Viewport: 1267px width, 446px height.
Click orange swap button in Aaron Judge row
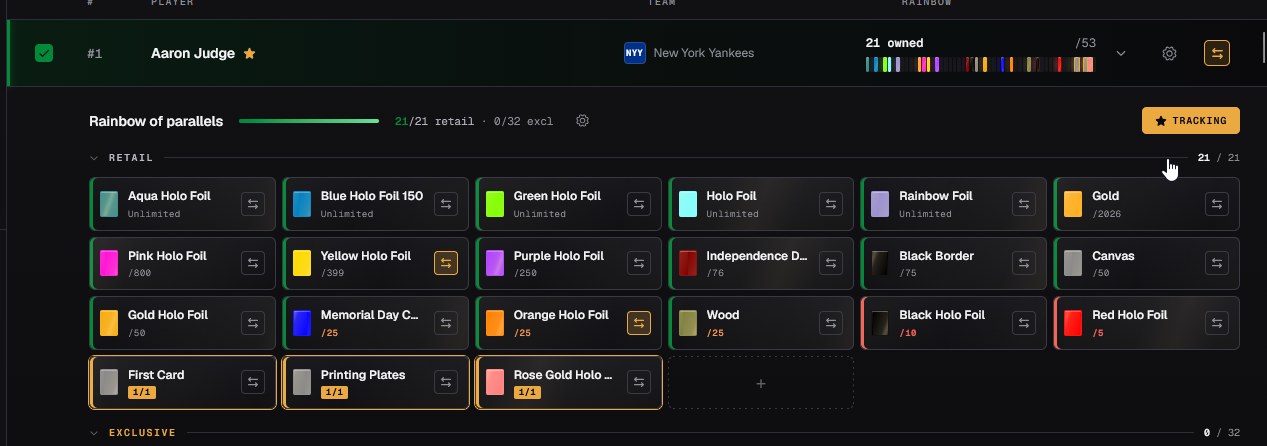click(x=1217, y=53)
